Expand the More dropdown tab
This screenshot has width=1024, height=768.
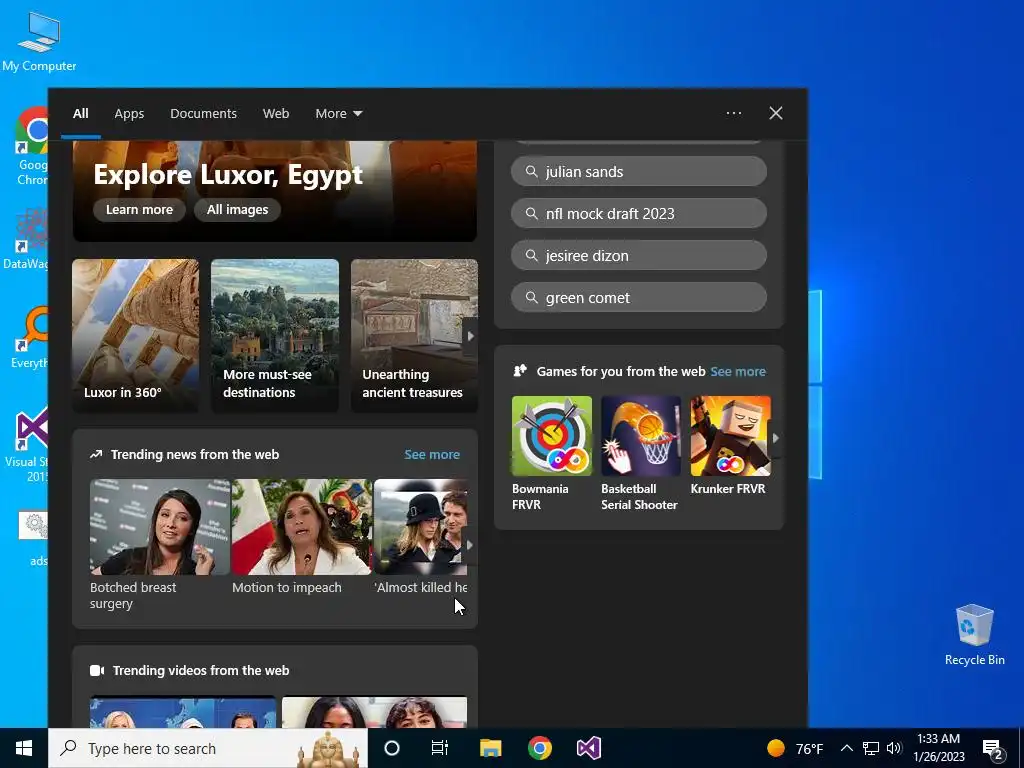338,114
